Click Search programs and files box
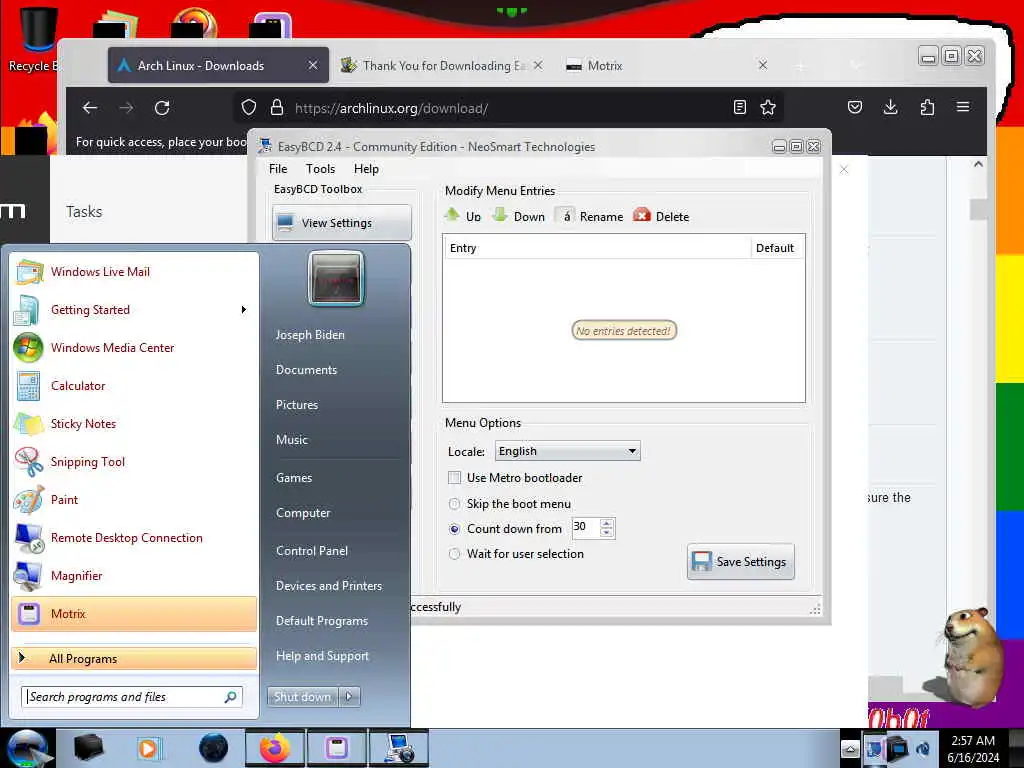The image size is (1024, 768). [132, 697]
